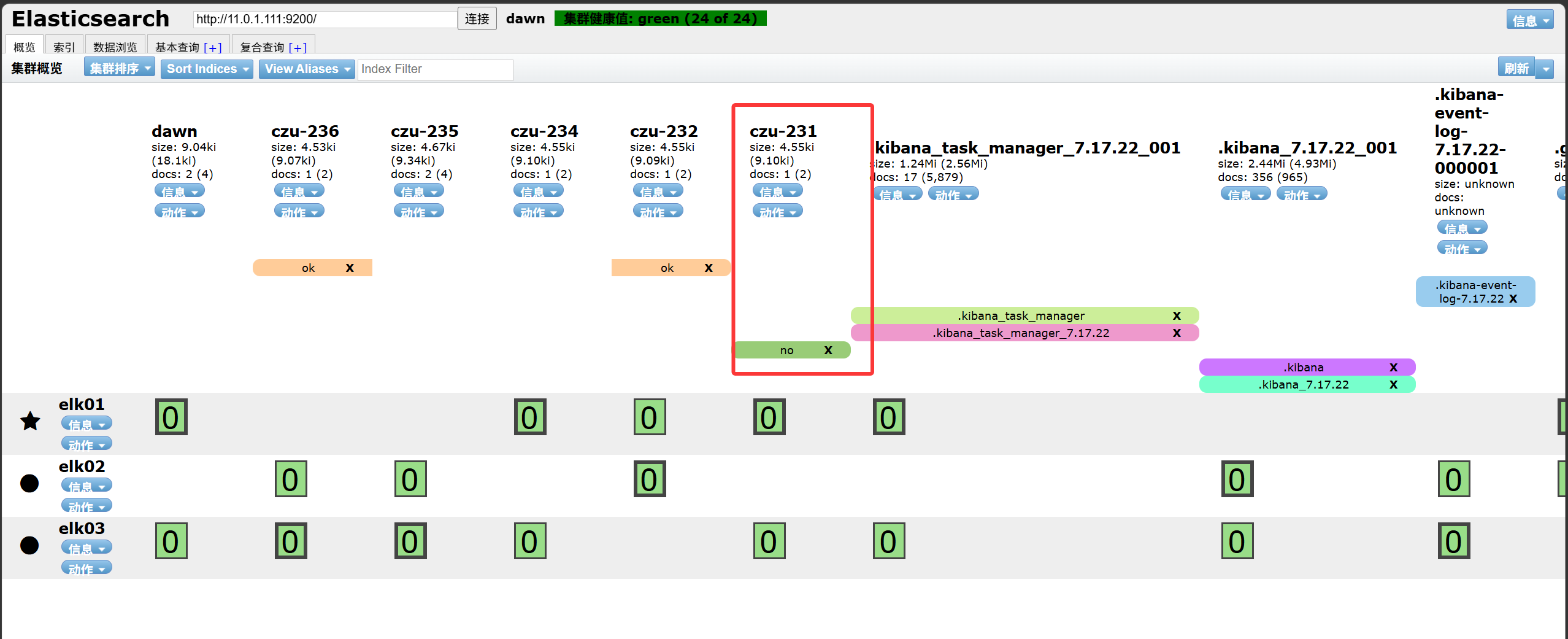
Task: Remove the .kibana_task_manager_7.17.22 alias X
Action: coord(1177,333)
